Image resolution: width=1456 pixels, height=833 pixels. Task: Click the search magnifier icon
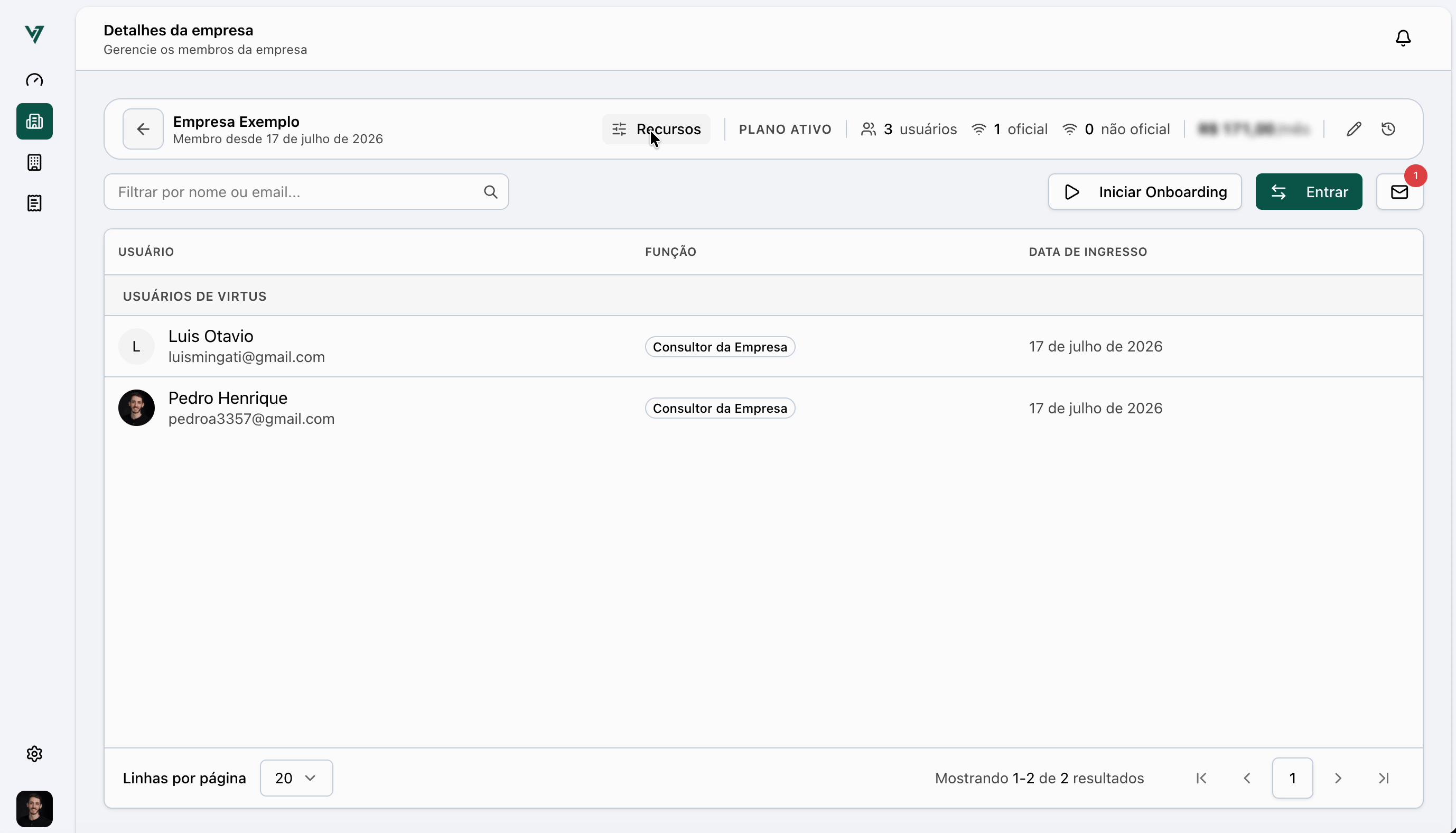click(490, 192)
